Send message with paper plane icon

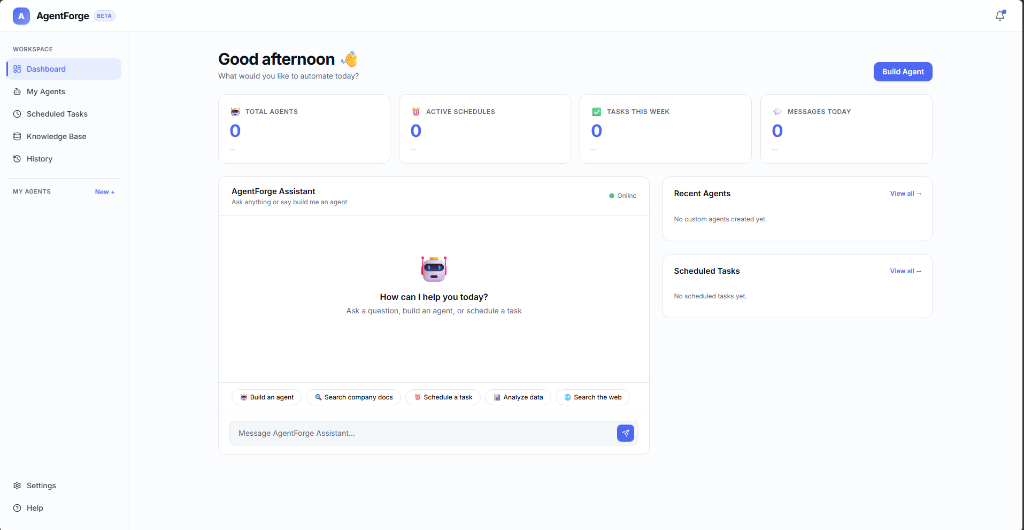(625, 433)
